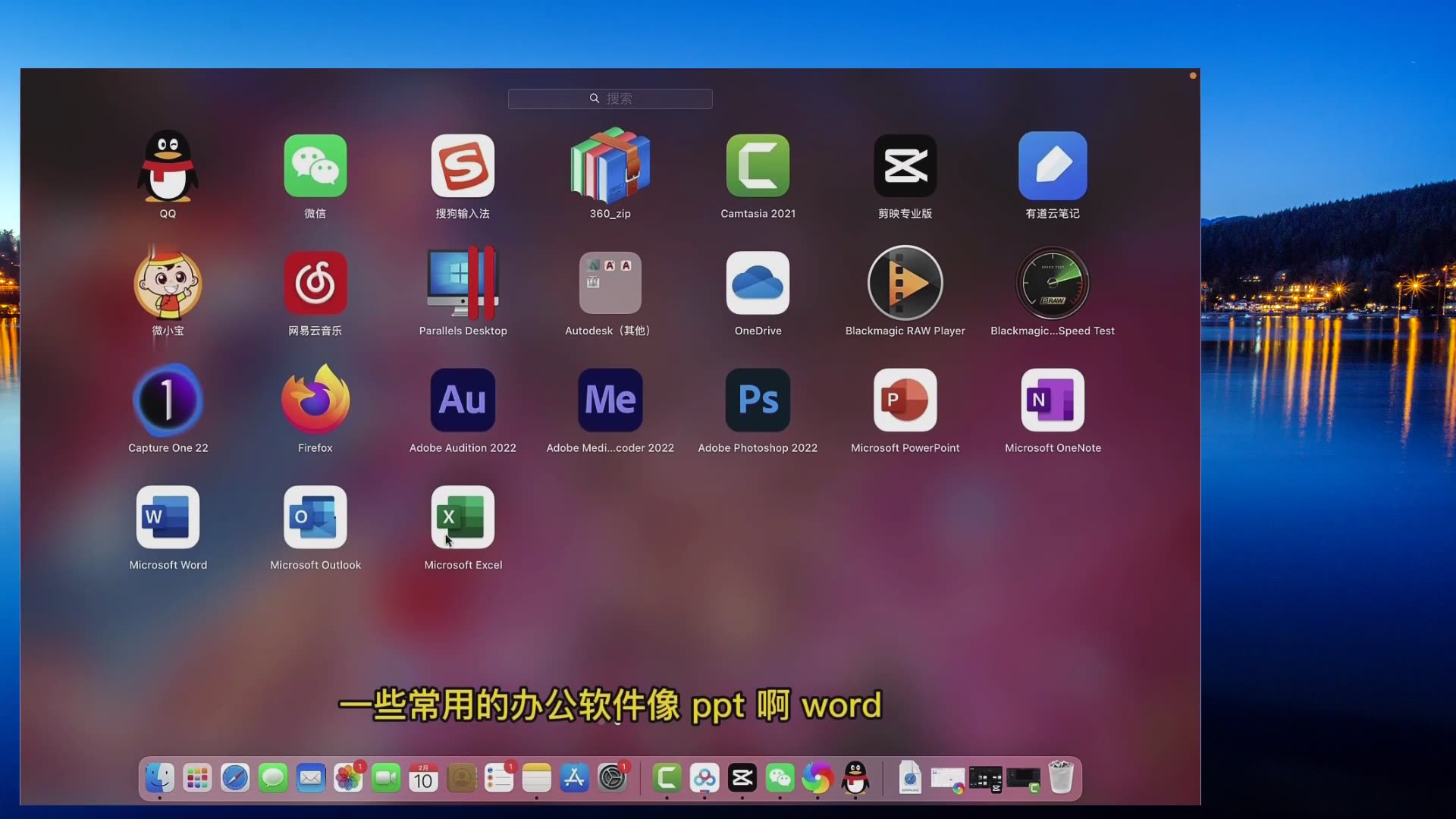Open App Store from the Dock

tap(574, 777)
